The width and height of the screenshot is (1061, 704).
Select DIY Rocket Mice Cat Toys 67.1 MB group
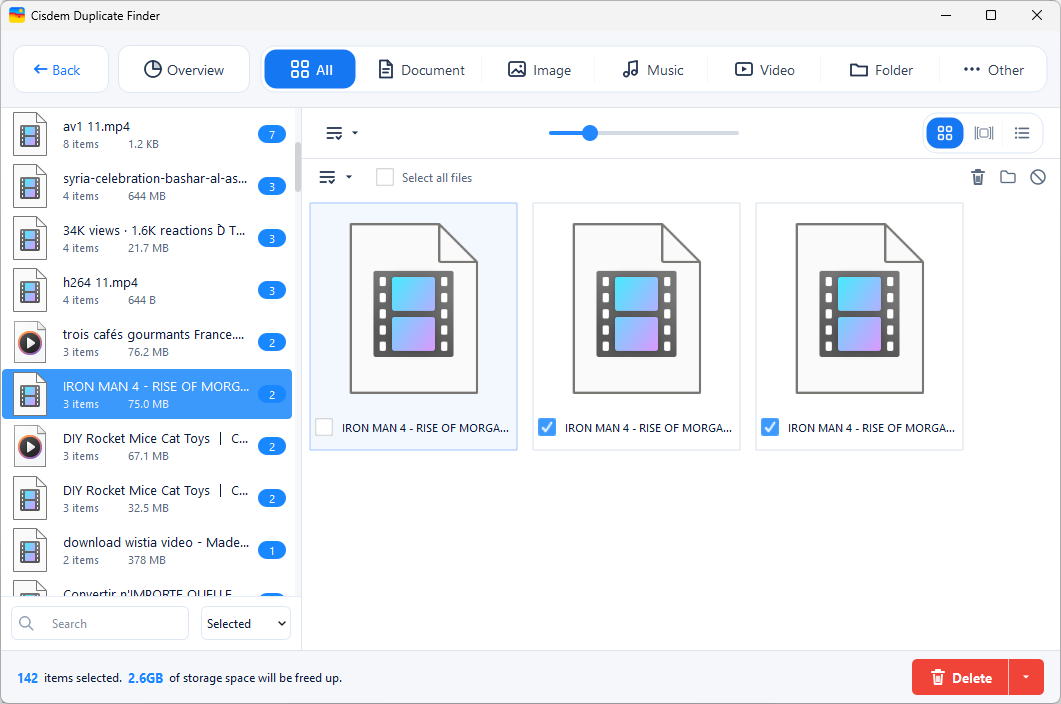(148, 446)
